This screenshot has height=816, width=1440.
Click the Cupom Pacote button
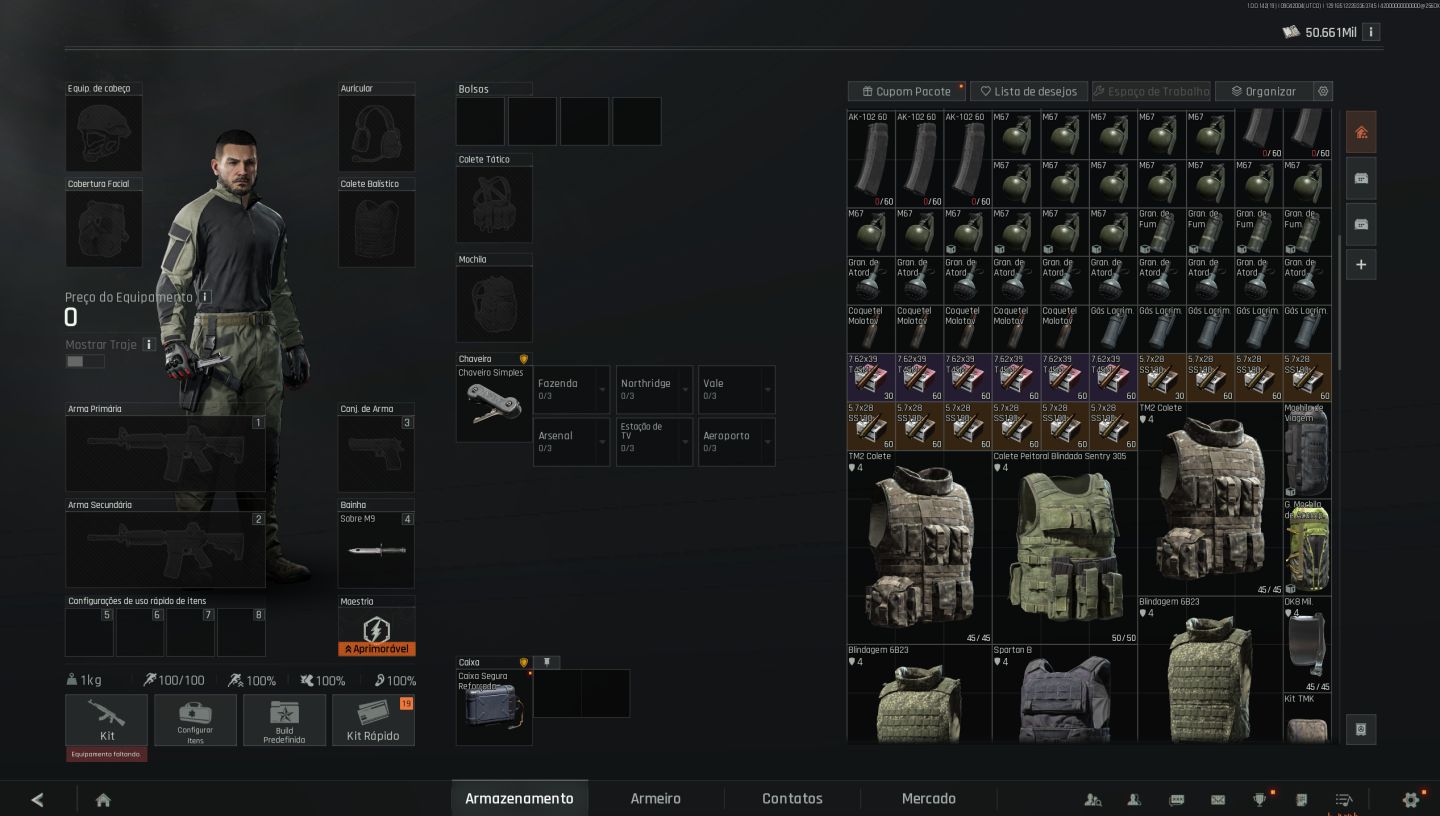[907, 91]
